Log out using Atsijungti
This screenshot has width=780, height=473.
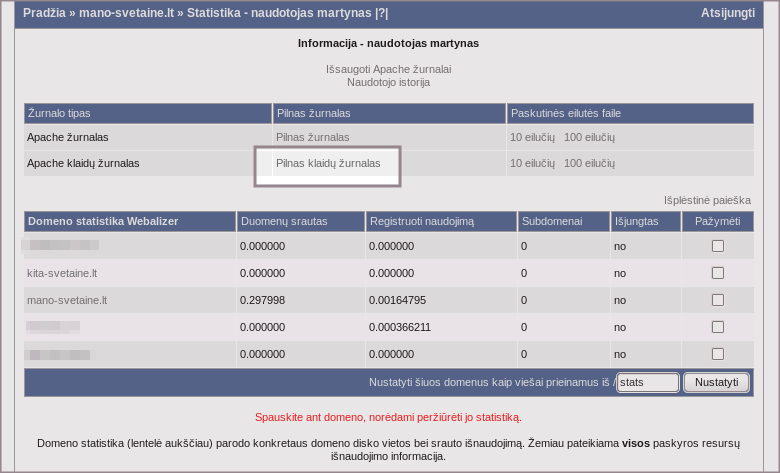[728, 13]
